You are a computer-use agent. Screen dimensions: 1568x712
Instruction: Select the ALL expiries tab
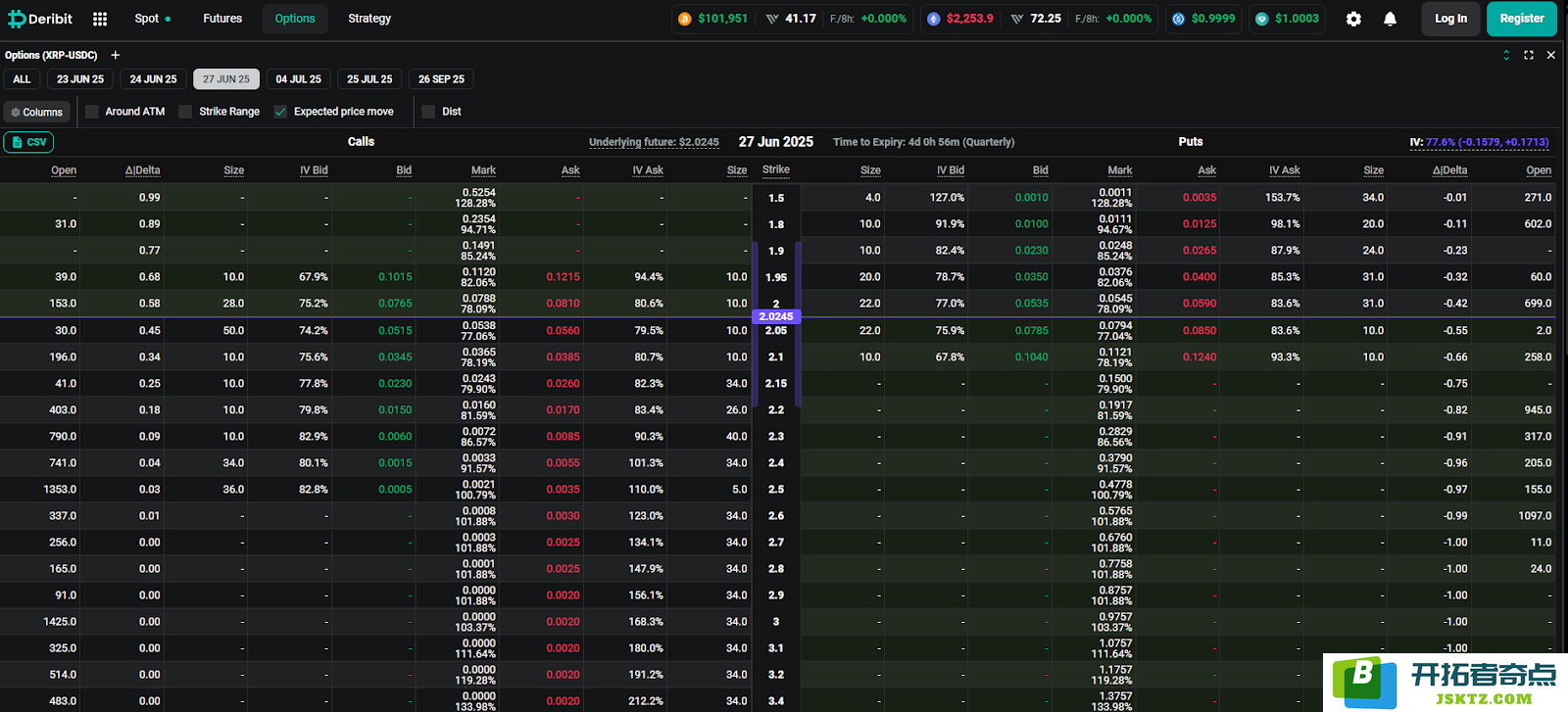click(22, 79)
